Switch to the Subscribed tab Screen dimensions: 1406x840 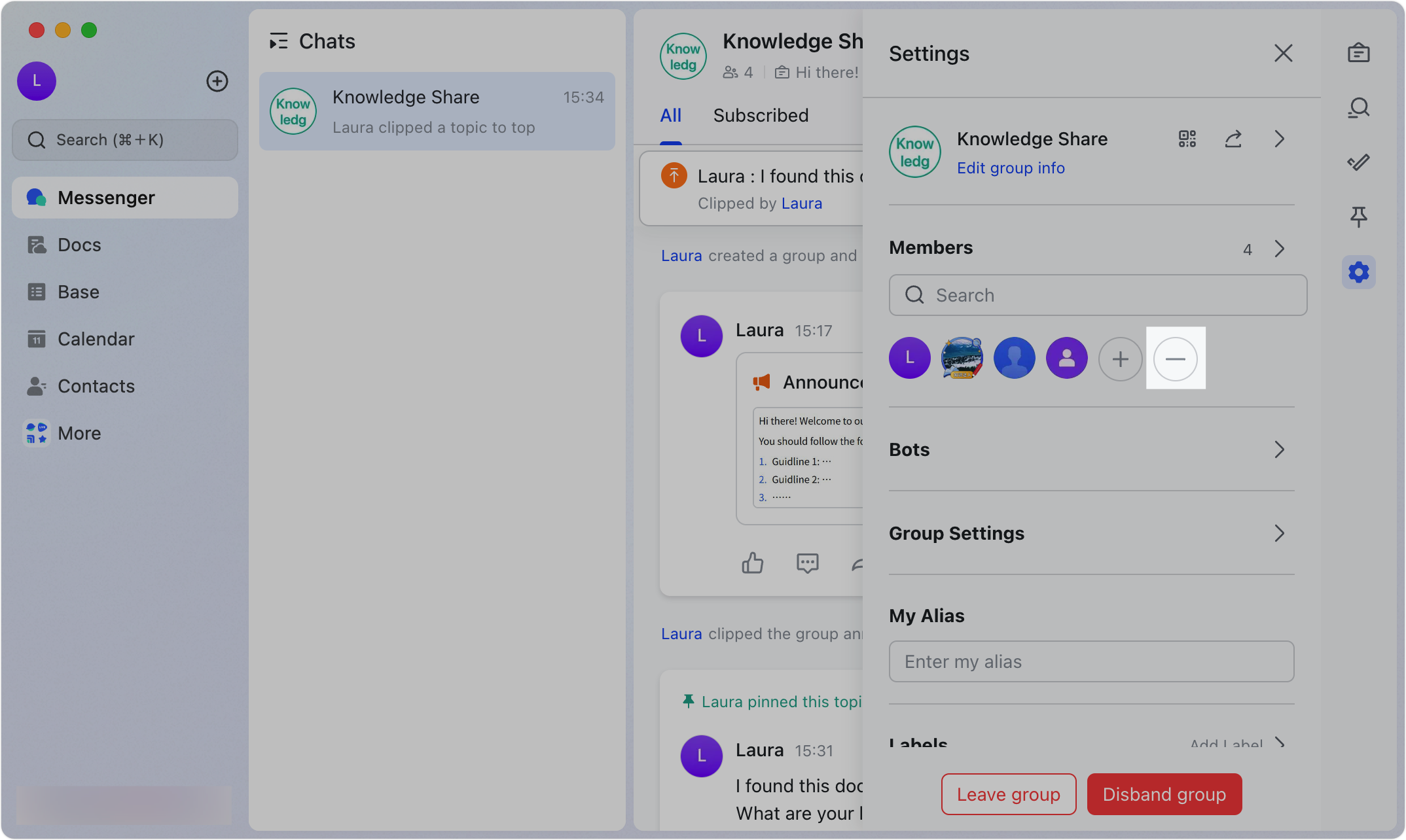761,115
